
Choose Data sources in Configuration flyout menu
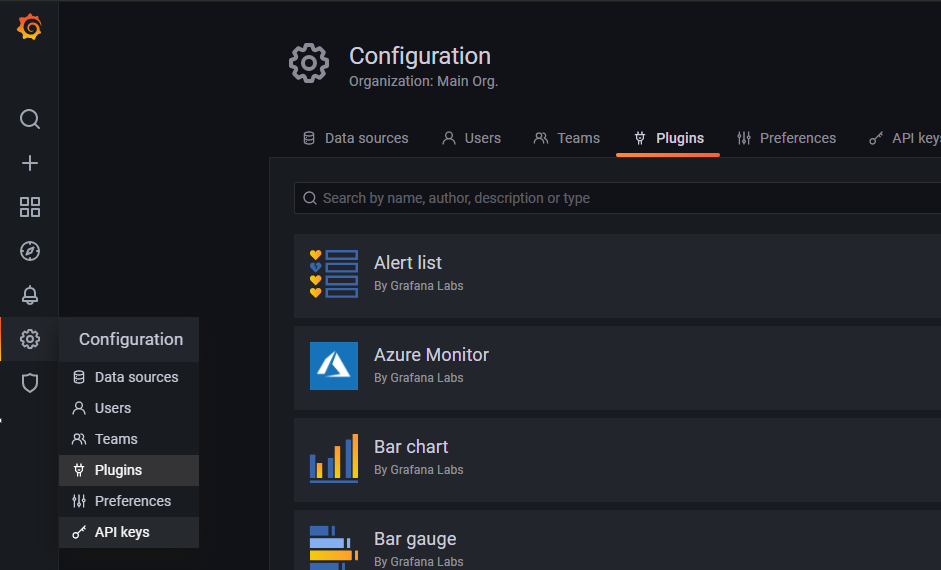128,377
